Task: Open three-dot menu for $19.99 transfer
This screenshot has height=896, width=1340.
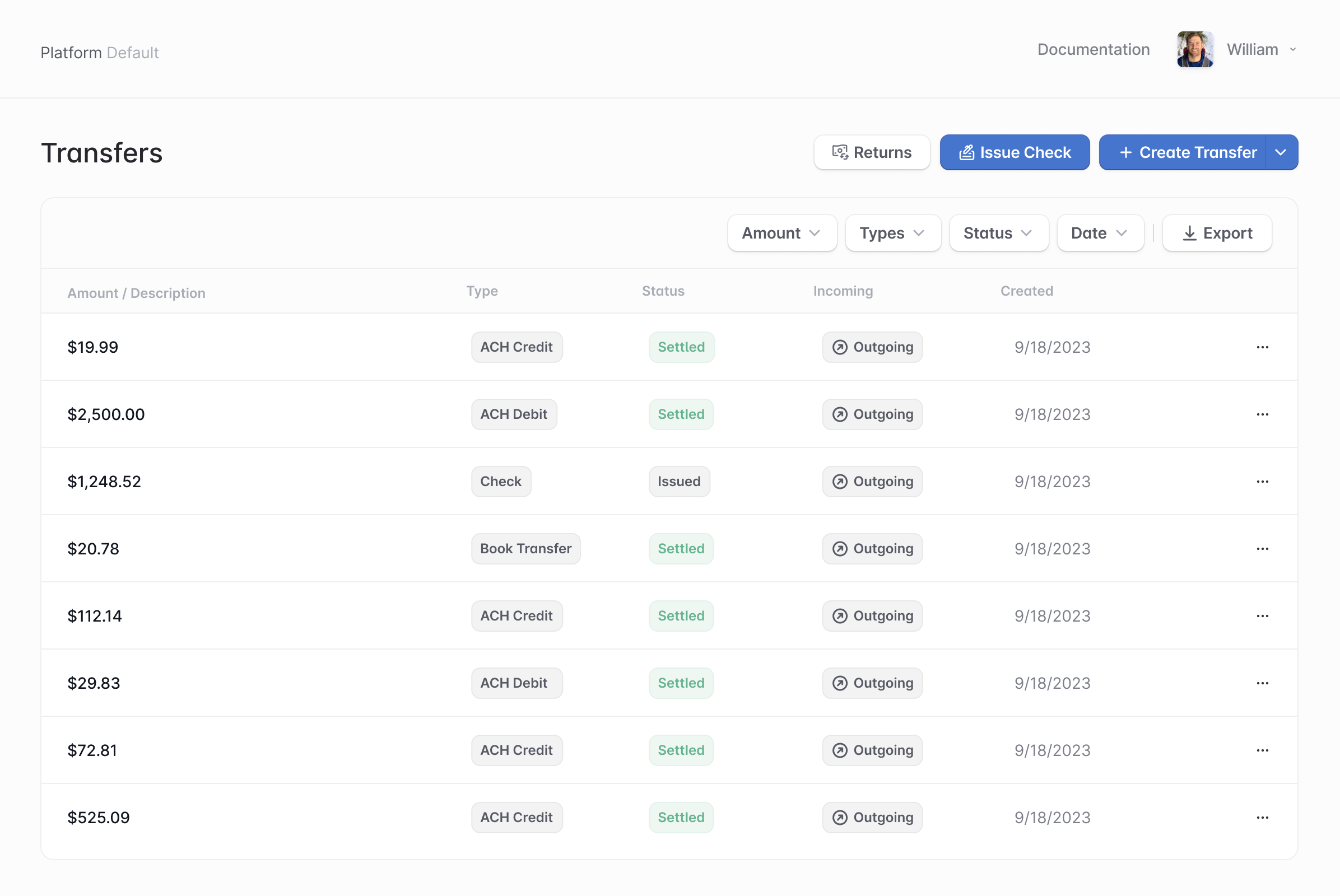Action: (1262, 347)
